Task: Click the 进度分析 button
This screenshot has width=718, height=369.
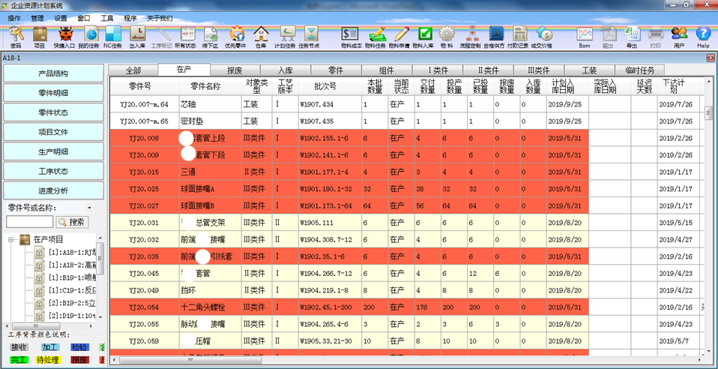Action: (54, 190)
